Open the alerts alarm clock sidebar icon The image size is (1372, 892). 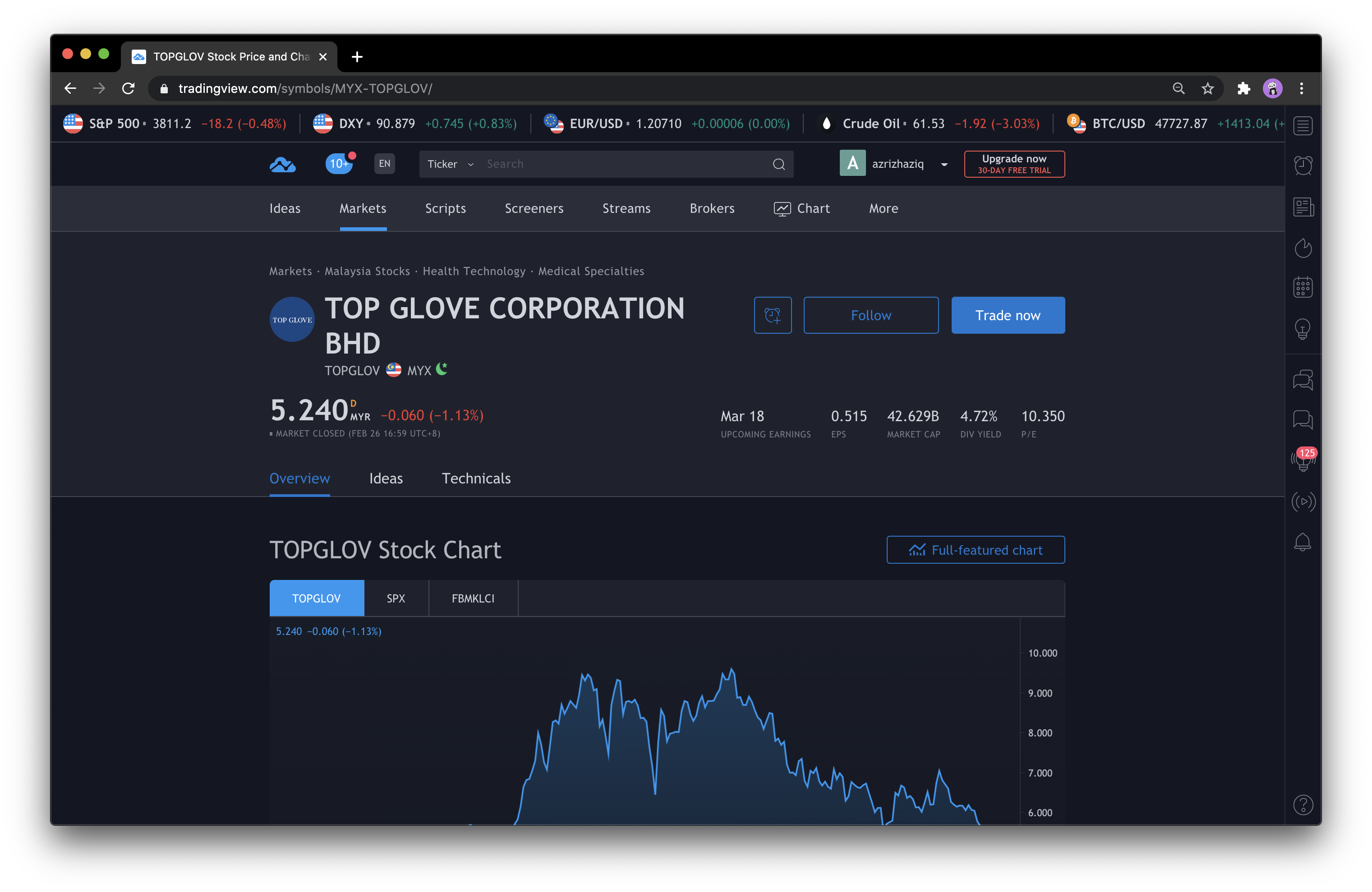click(1303, 166)
